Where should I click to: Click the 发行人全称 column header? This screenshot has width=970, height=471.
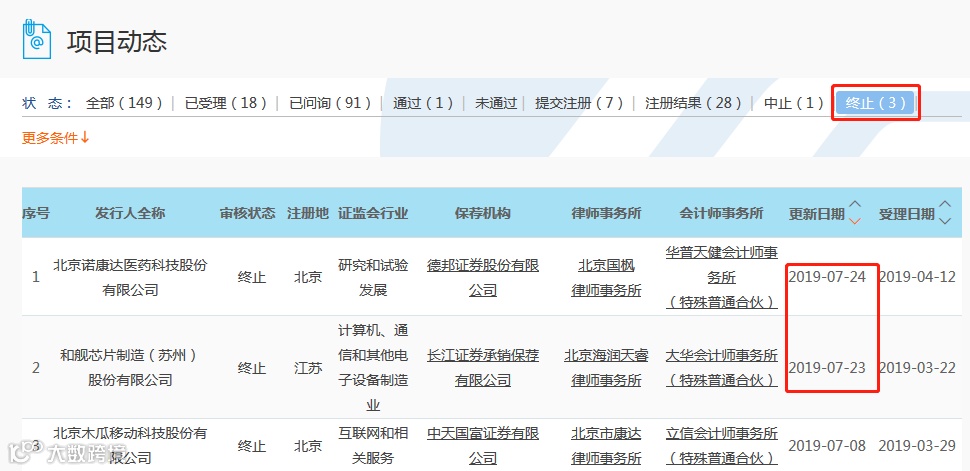[130, 214]
